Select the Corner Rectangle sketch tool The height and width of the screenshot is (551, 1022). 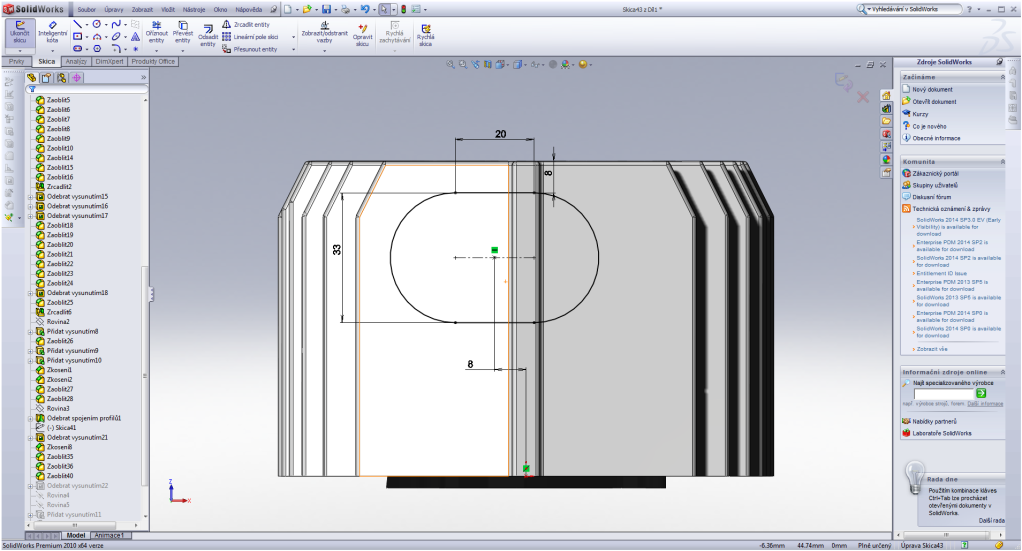78,37
